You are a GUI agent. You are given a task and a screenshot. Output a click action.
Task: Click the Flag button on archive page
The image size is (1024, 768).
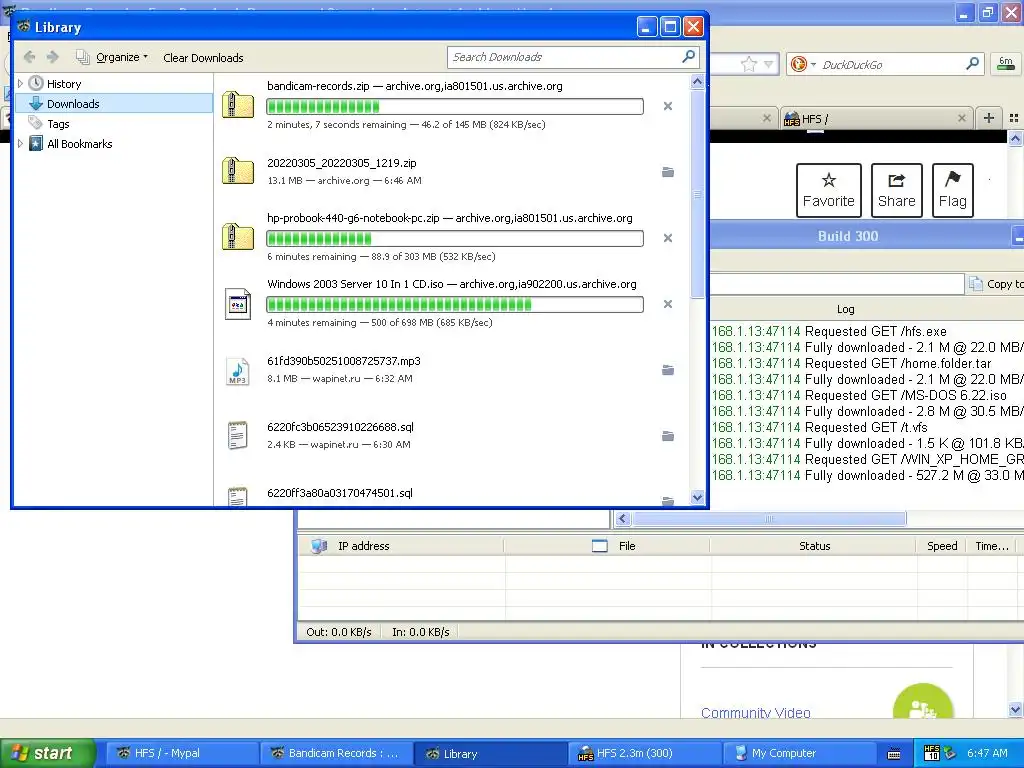tap(953, 190)
